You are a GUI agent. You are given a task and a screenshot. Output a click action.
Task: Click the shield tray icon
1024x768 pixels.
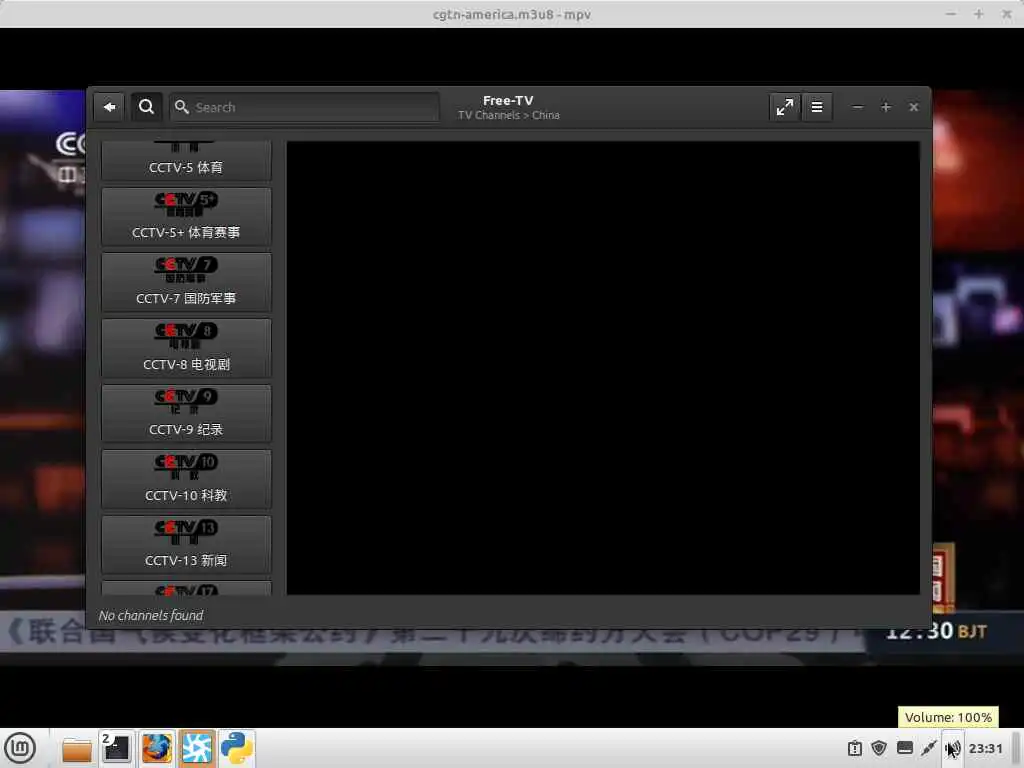[879, 748]
